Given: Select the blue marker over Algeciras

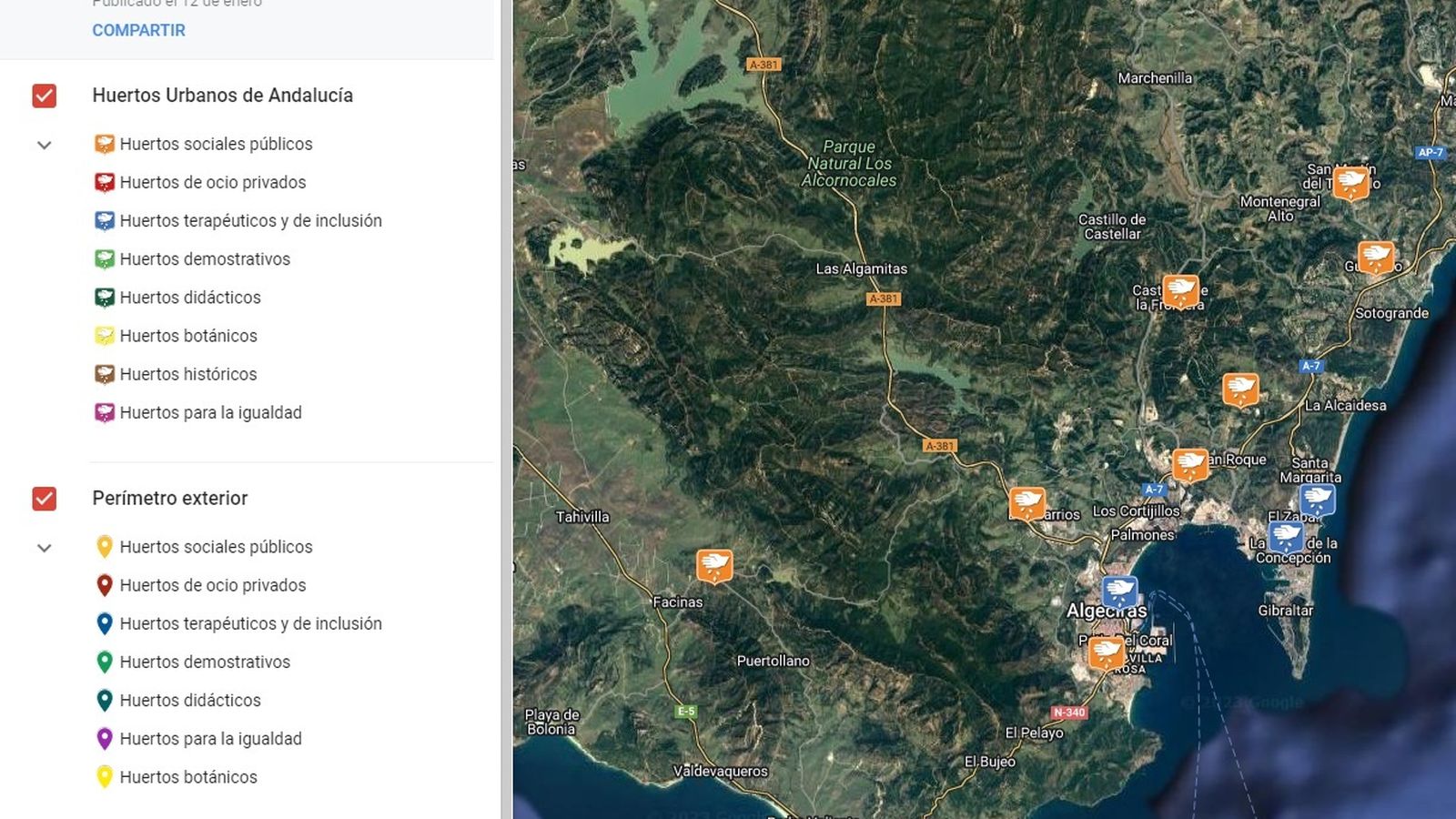Looking at the screenshot, I should click(x=1119, y=591).
